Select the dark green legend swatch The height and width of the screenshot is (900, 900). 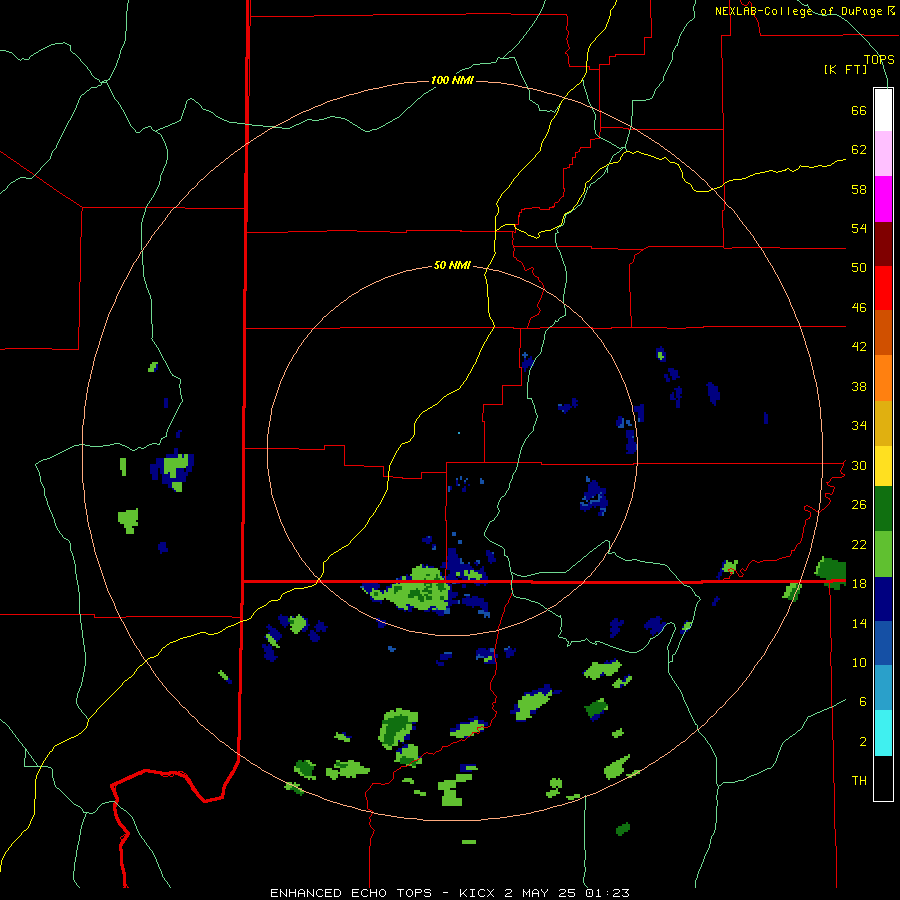pos(883,509)
